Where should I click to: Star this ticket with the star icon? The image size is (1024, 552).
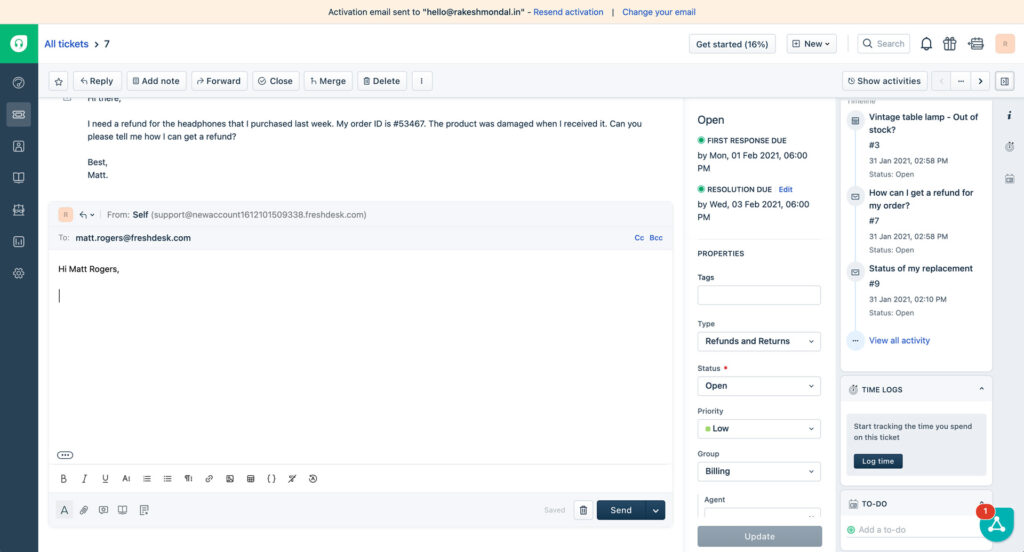click(x=59, y=81)
